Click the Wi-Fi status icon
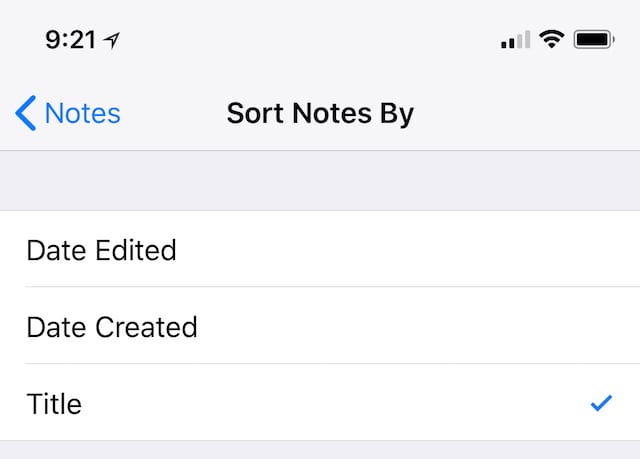The image size is (640, 459). coord(551,40)
